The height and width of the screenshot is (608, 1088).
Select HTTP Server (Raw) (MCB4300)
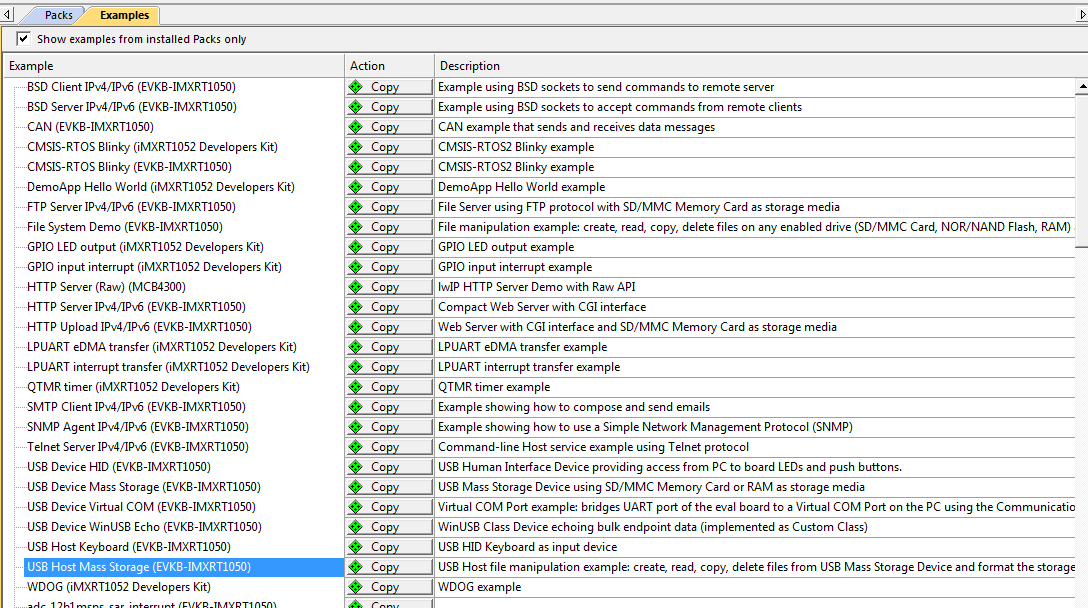pos(106,287)
